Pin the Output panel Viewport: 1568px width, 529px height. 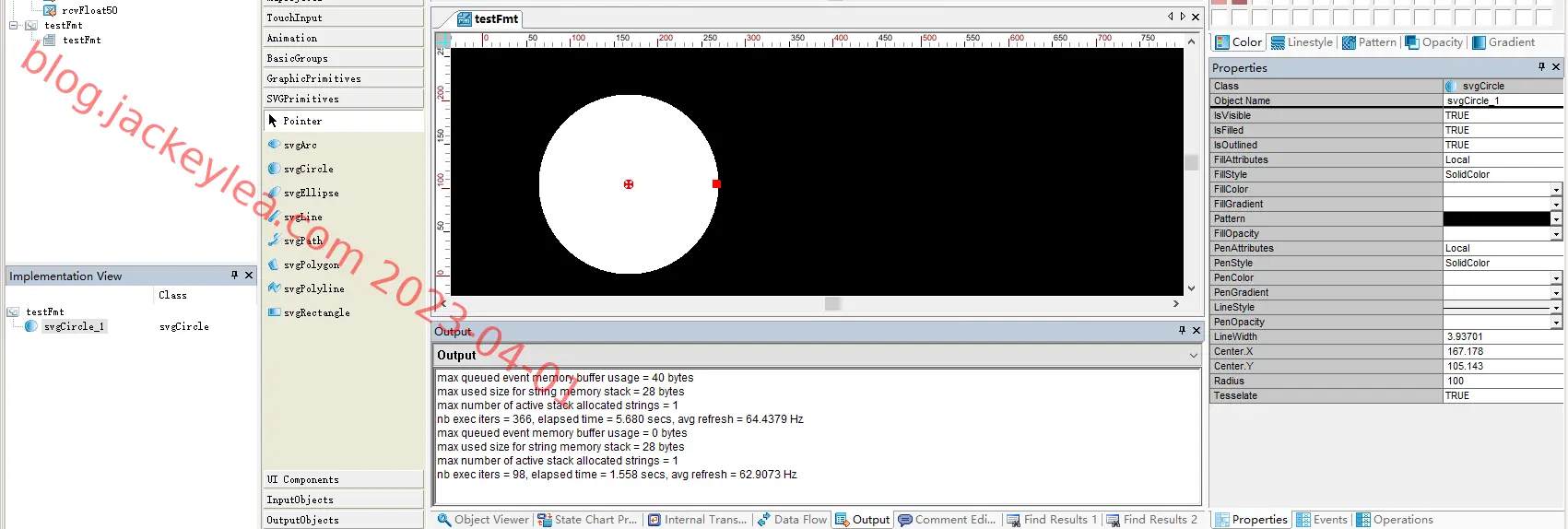1182,330
